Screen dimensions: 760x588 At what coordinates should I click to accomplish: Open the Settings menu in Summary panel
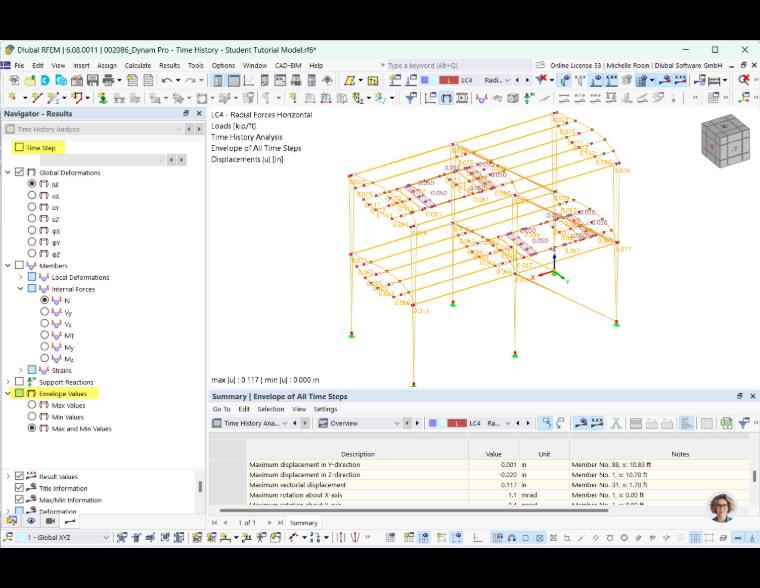325,409
